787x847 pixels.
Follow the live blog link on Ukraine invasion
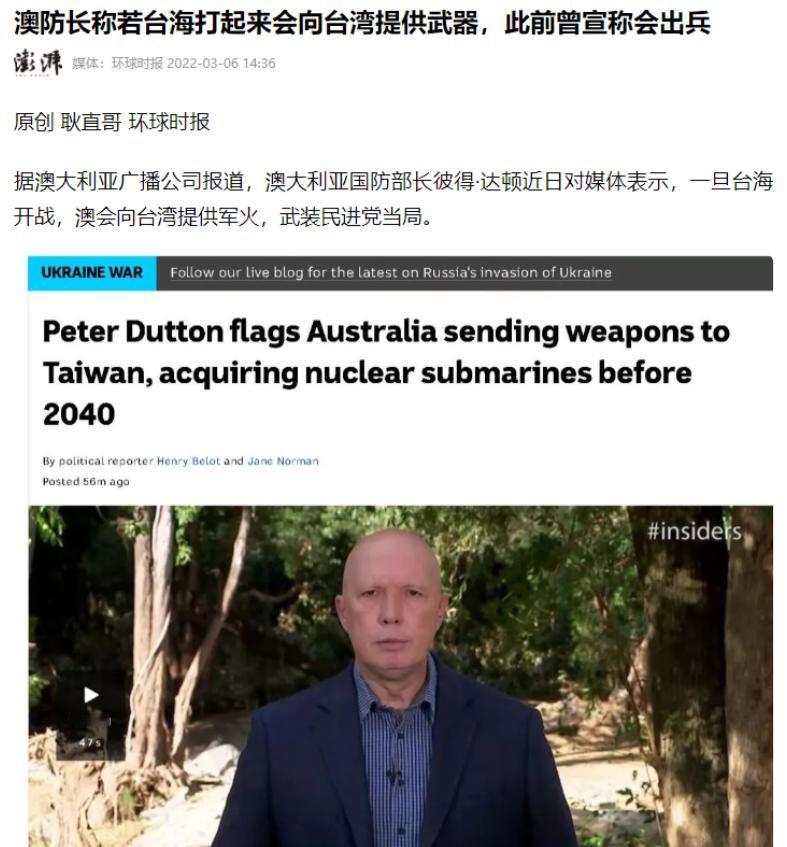tap(391, 273)
